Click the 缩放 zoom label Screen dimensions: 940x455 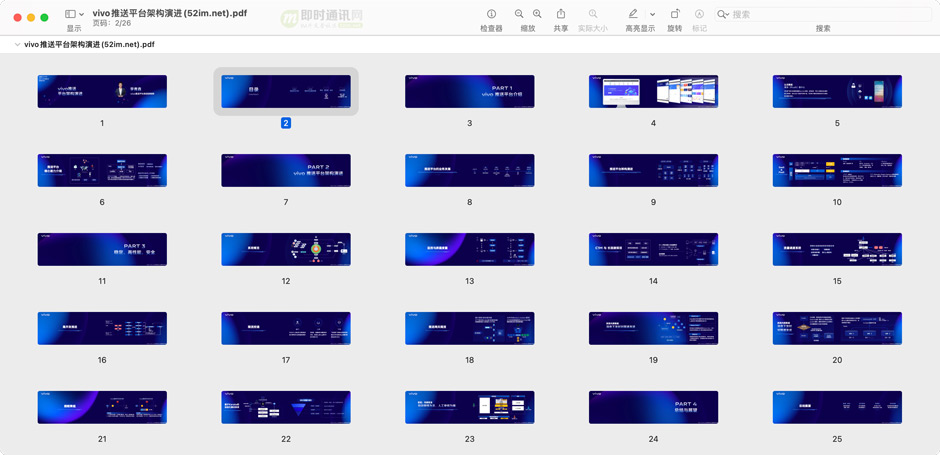[x=528, y=28]
